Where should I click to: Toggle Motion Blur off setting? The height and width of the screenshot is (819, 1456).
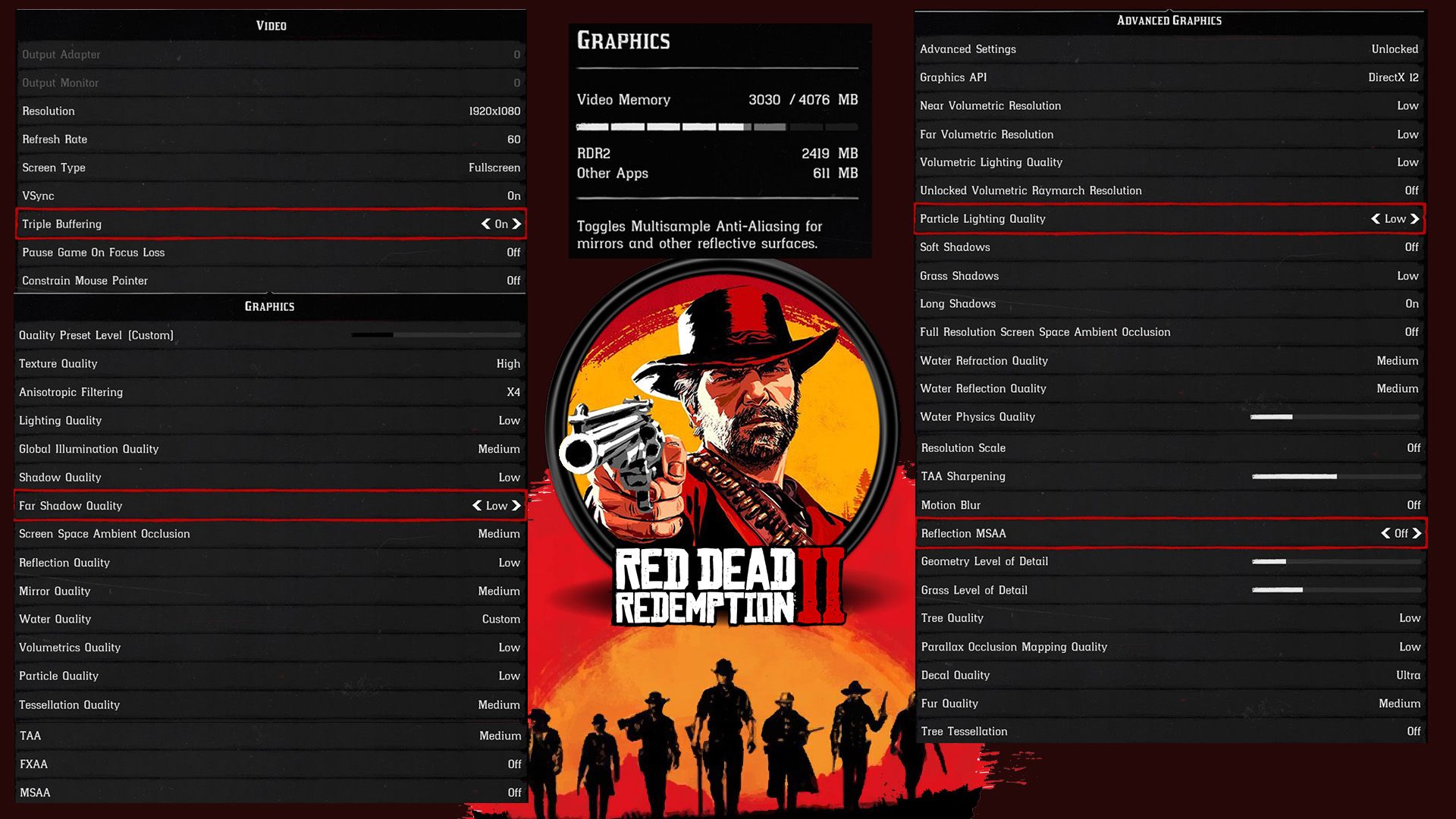[x=1170, y=505]
